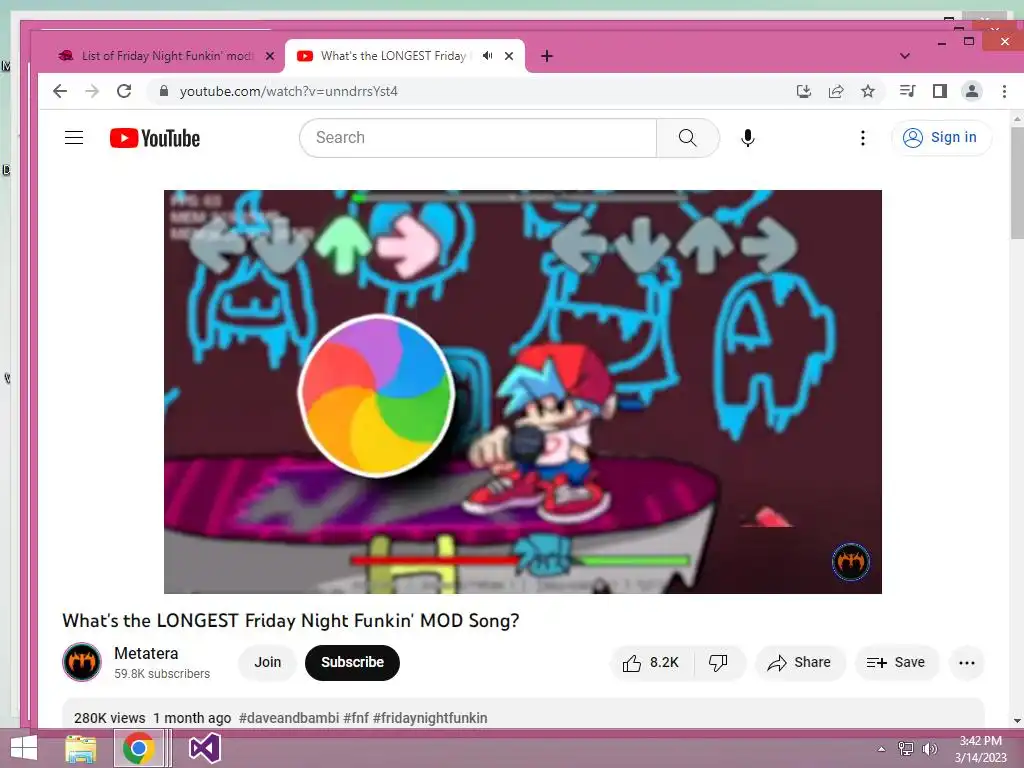Click the browser forward arrow

(92, 91)
